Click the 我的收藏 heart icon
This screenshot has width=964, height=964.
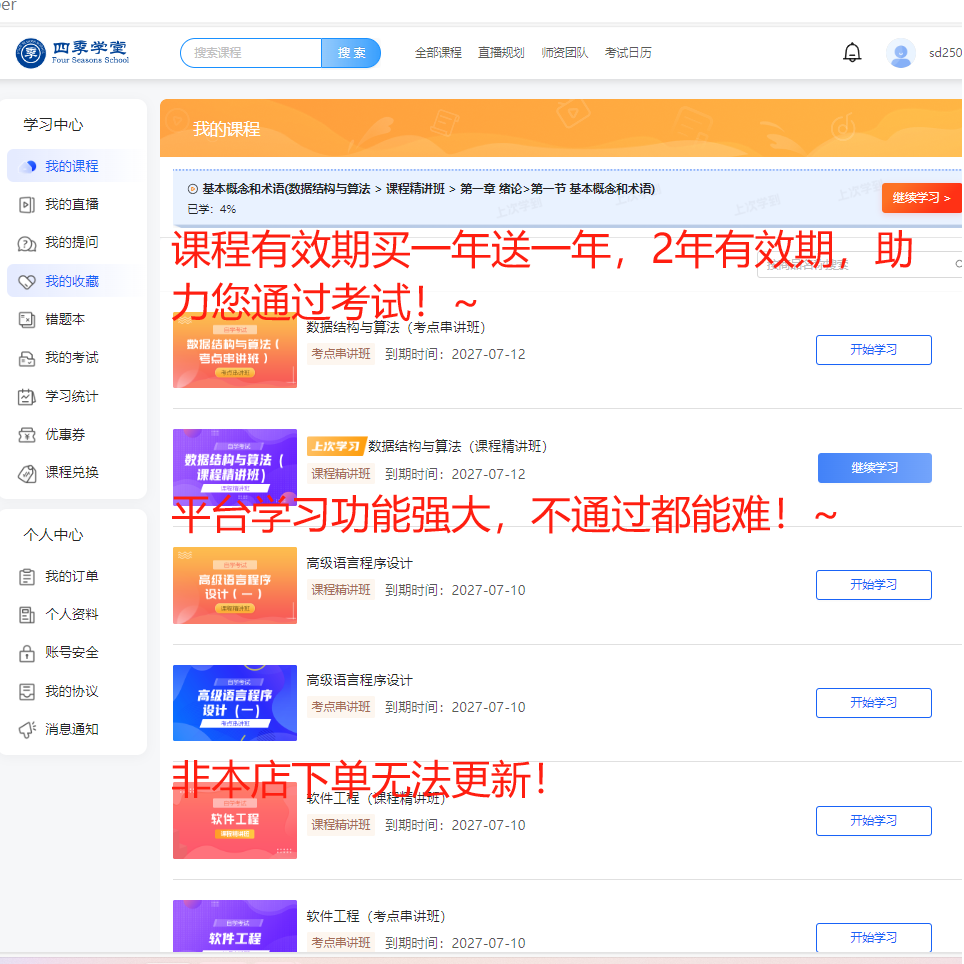27,282
